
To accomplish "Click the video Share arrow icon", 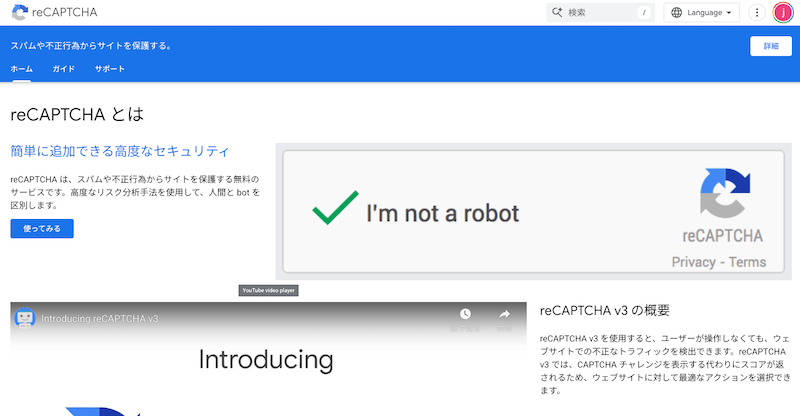I will point(504,315).
